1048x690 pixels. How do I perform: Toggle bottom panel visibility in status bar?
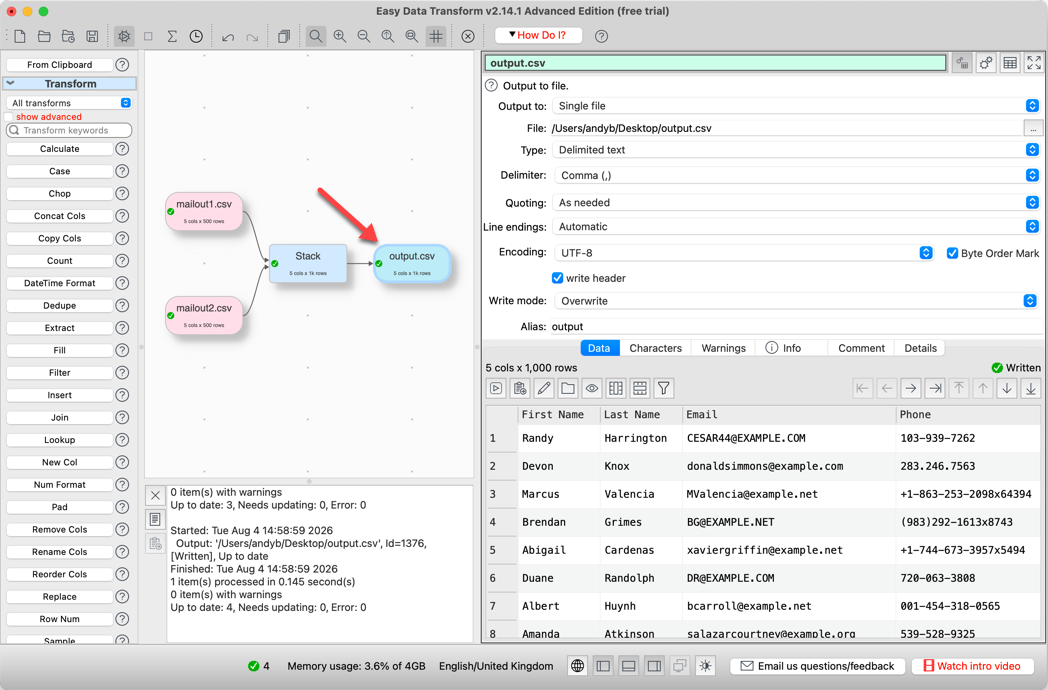pos(628,666)
